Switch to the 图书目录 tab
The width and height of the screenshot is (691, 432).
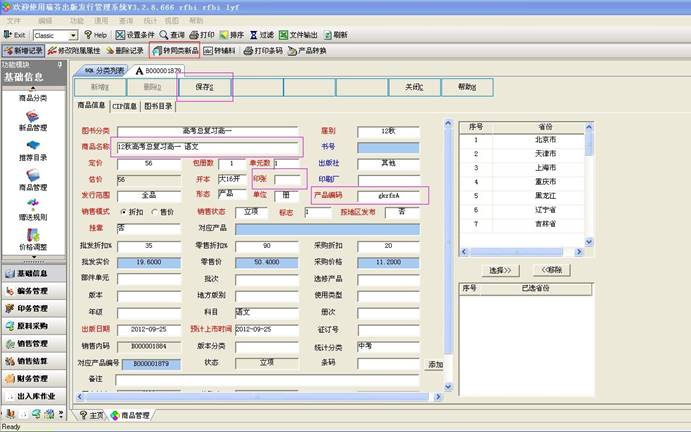(160, 105)
